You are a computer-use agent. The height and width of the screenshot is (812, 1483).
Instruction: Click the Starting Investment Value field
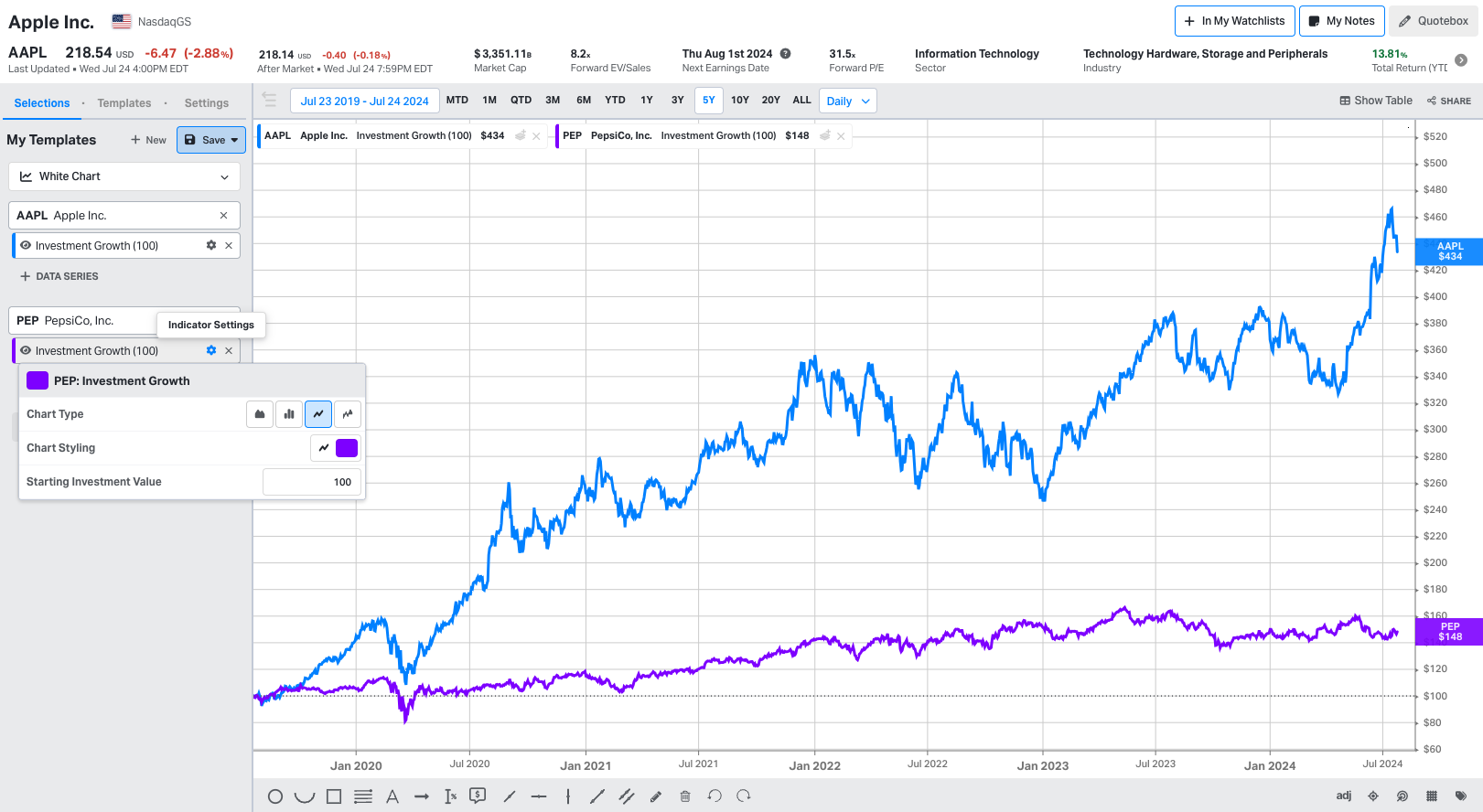coord(312,482)
